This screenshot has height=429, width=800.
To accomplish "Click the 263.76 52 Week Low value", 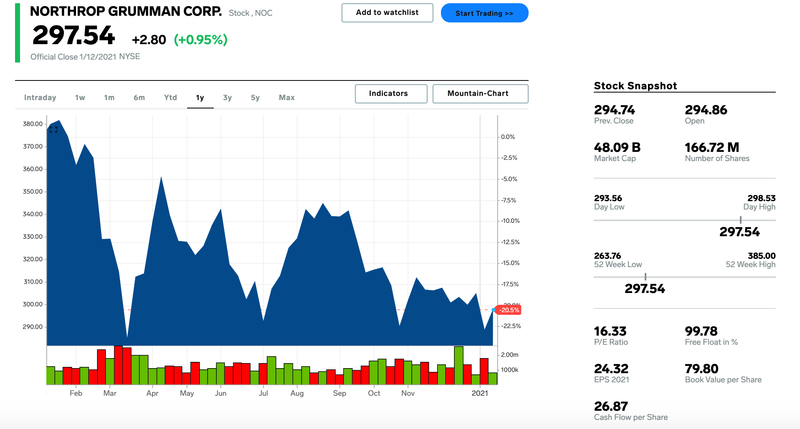I will pos(608,256).
